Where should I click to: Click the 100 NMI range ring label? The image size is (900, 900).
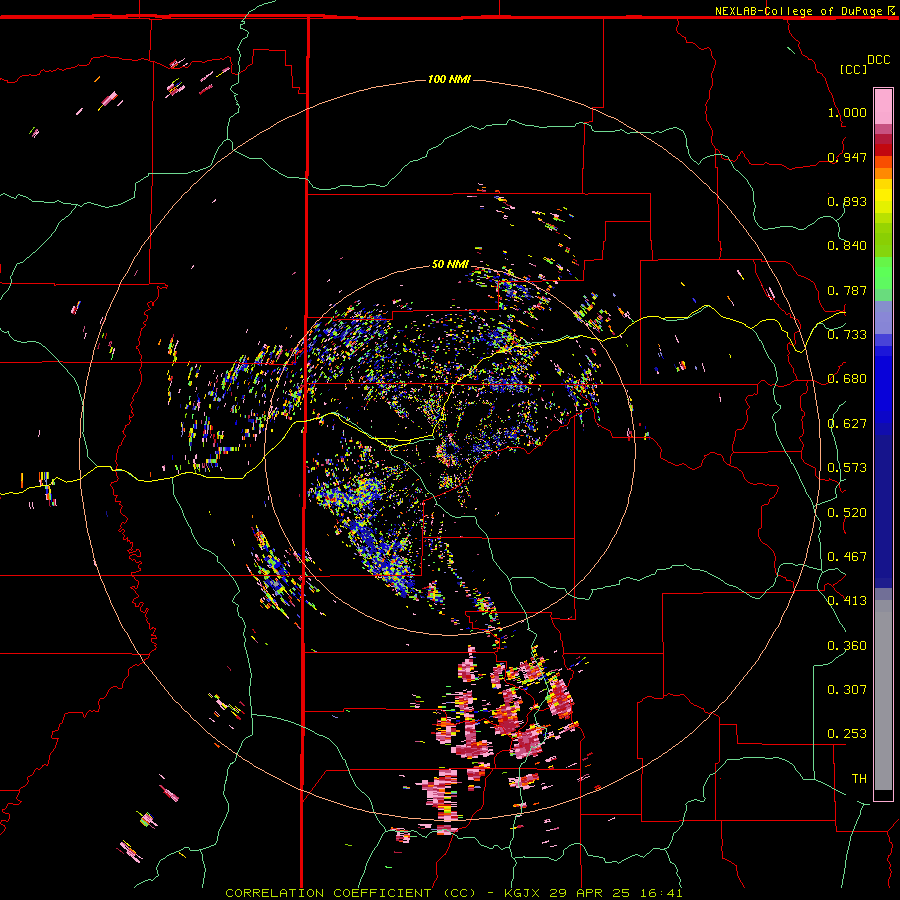point(449,79)
